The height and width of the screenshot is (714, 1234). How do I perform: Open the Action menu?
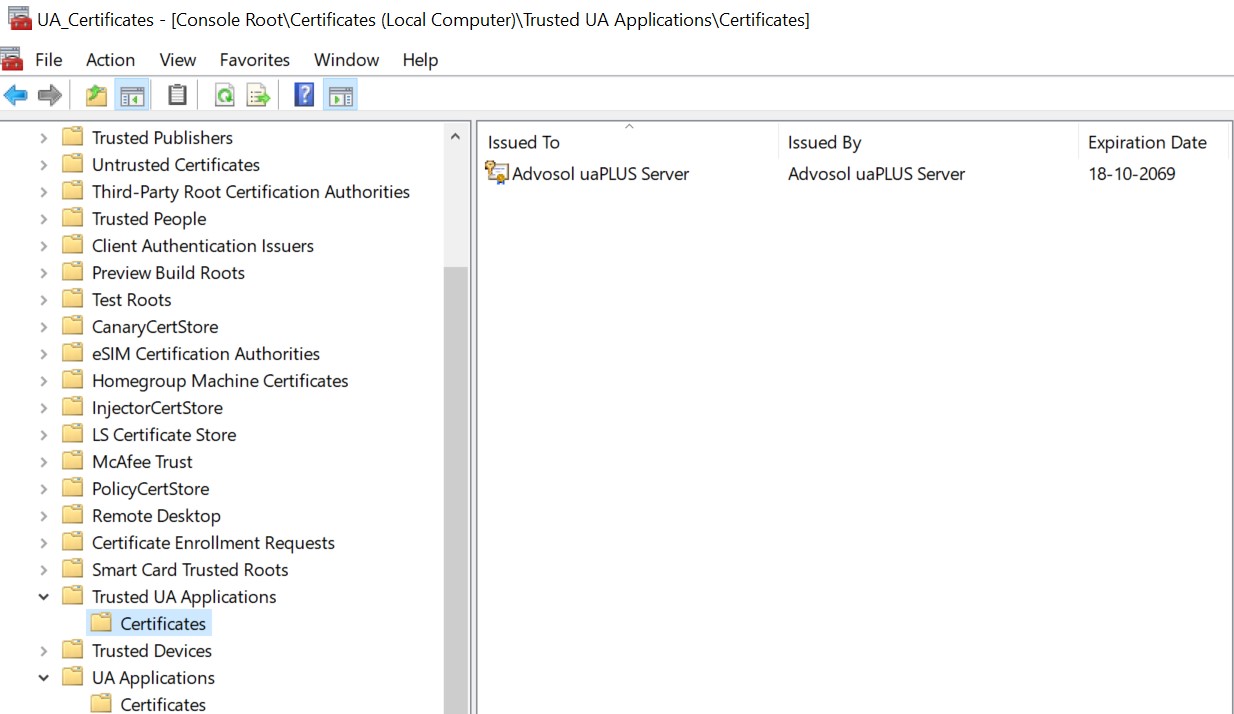click(110, 60)
